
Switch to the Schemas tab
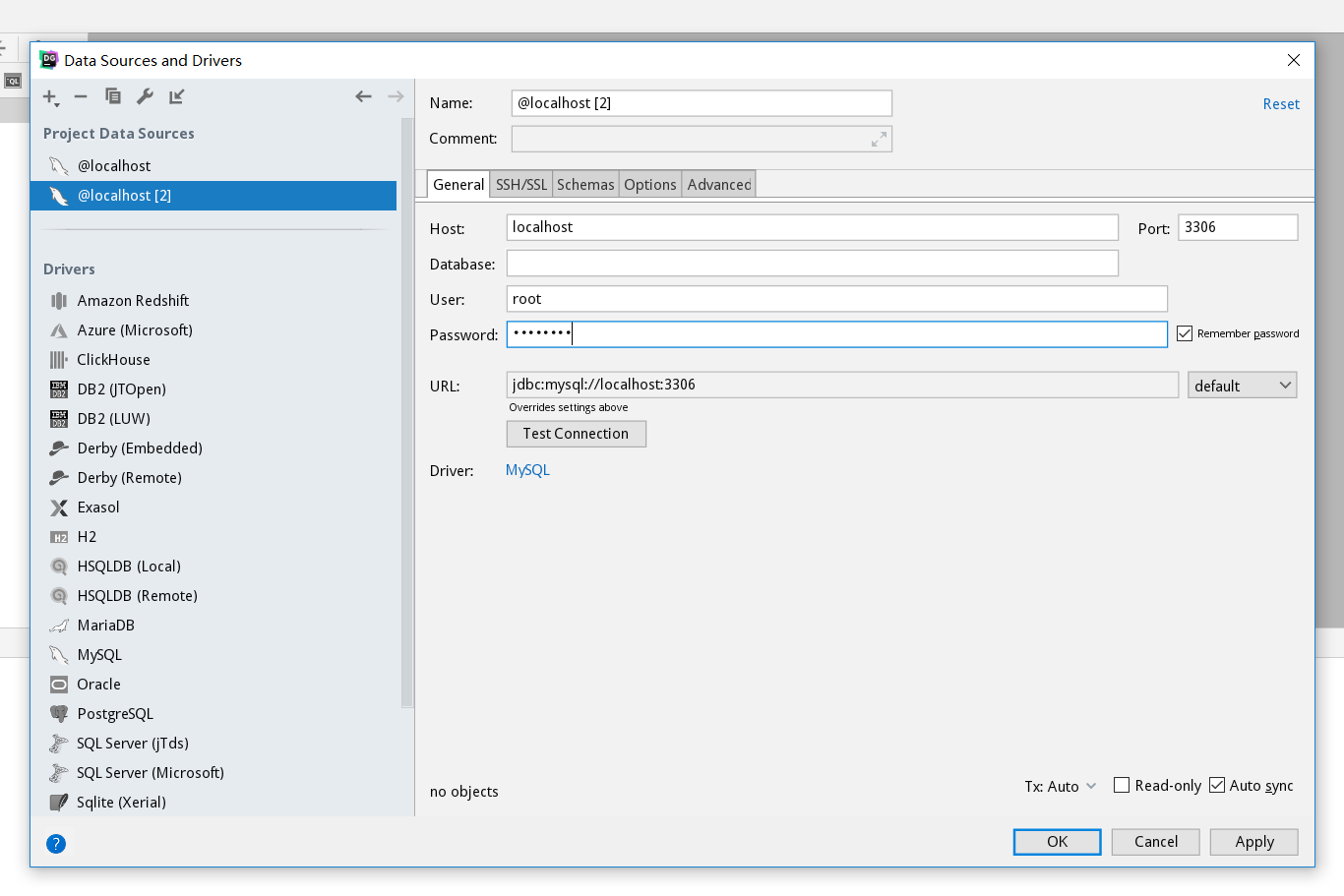click(585, 185)
